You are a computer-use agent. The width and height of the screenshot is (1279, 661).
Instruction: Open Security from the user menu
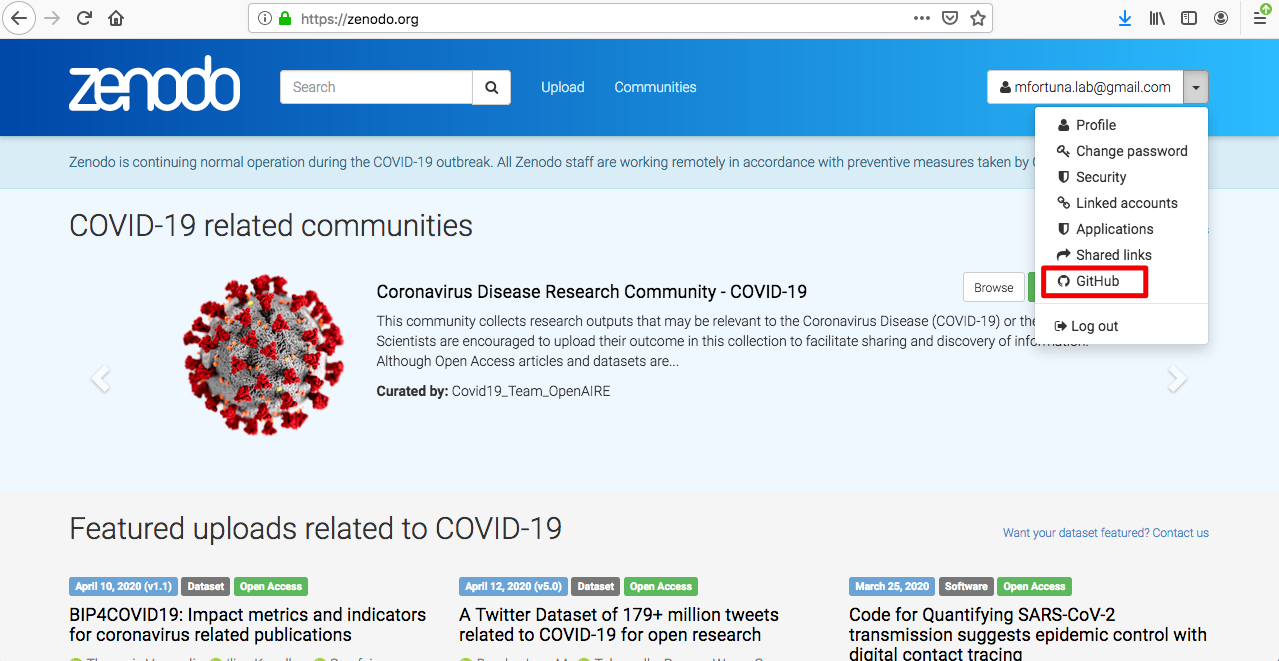click(1122, 177)
